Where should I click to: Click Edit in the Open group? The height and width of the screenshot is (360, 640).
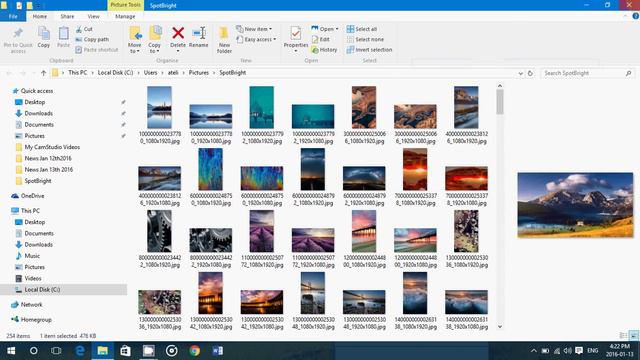[x=321, y=39]
